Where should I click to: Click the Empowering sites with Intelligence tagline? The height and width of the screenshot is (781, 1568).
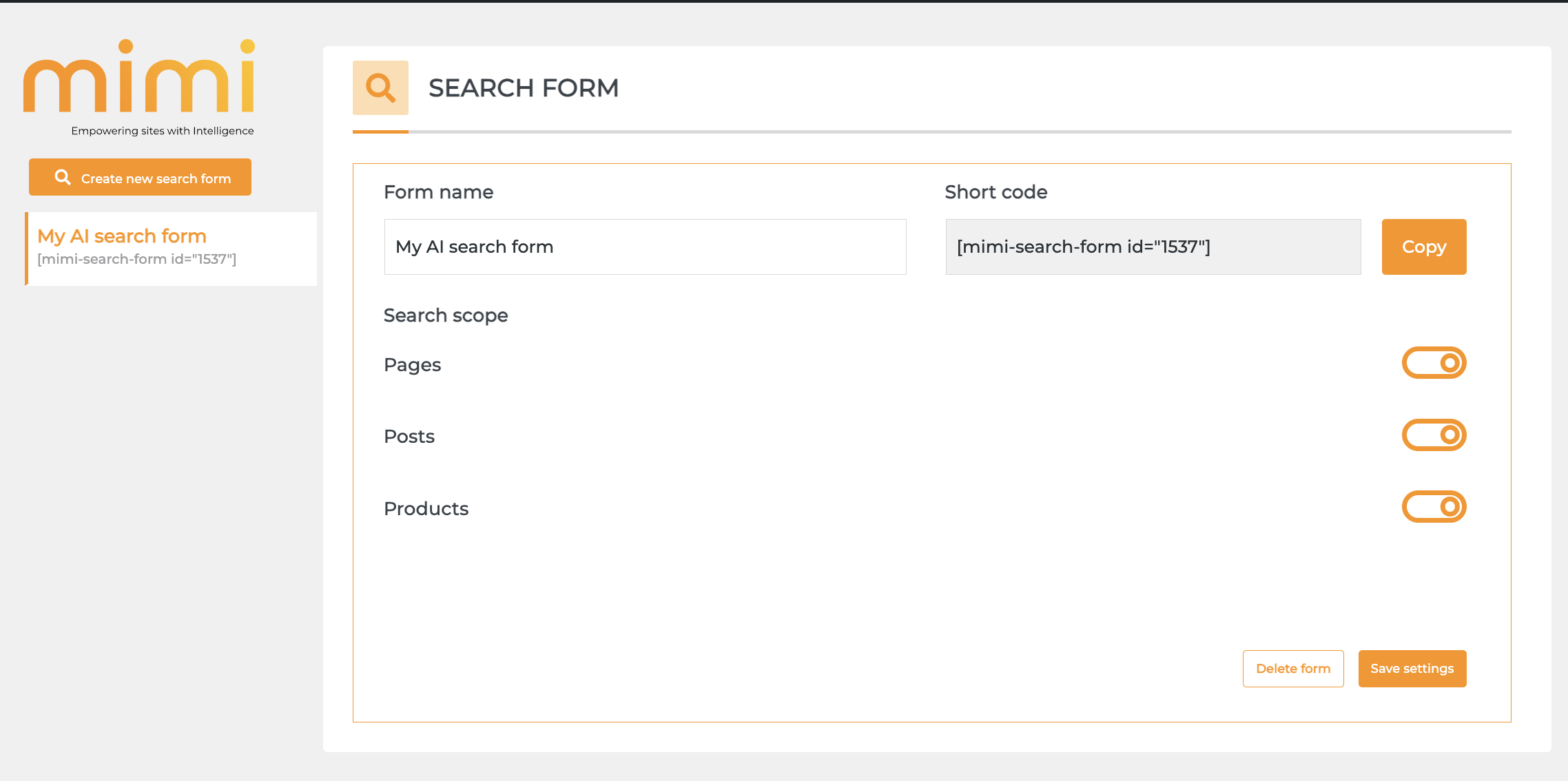(x=162, y=131)
